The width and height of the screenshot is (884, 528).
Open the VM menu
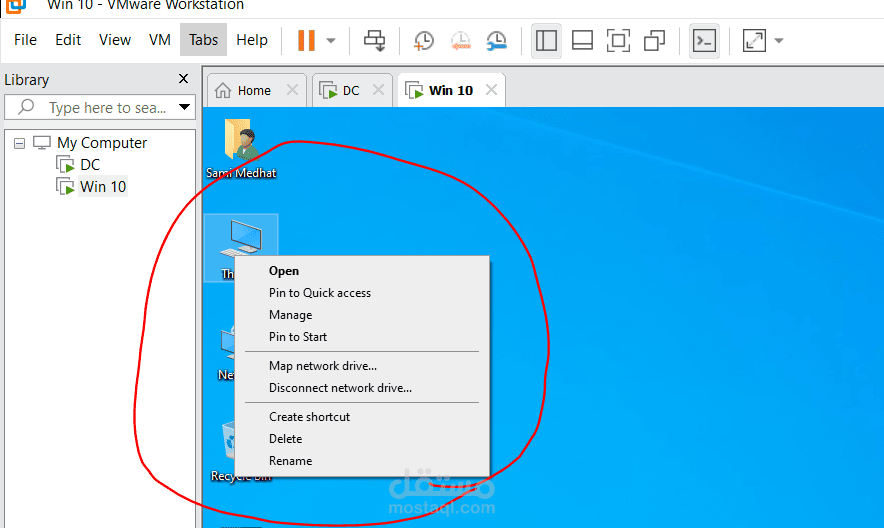tap(160, 40)
